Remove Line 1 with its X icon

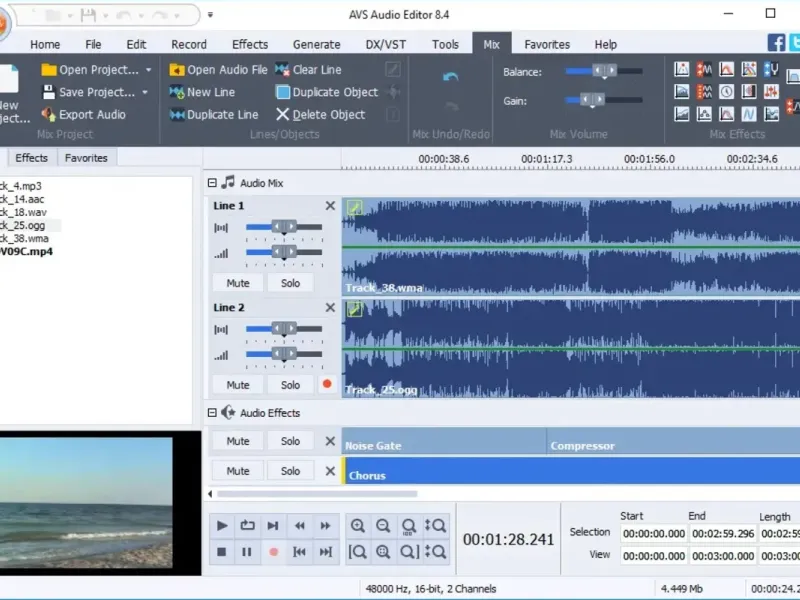click(330, 206)
